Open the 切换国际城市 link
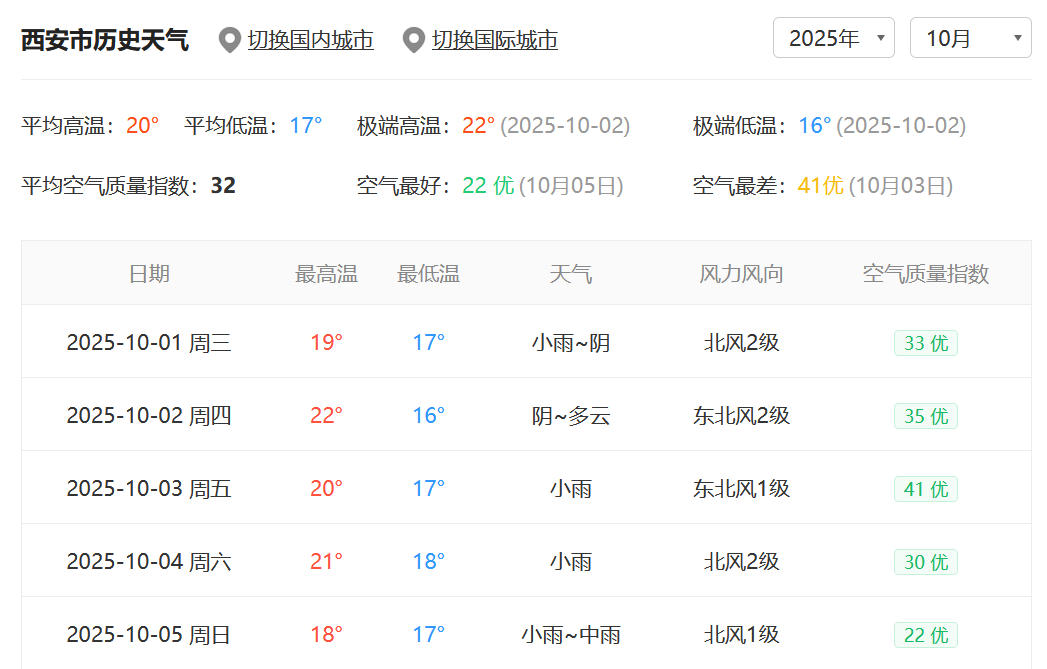The width and height of the screenshot is (1047, 669). tap(494, 40)
